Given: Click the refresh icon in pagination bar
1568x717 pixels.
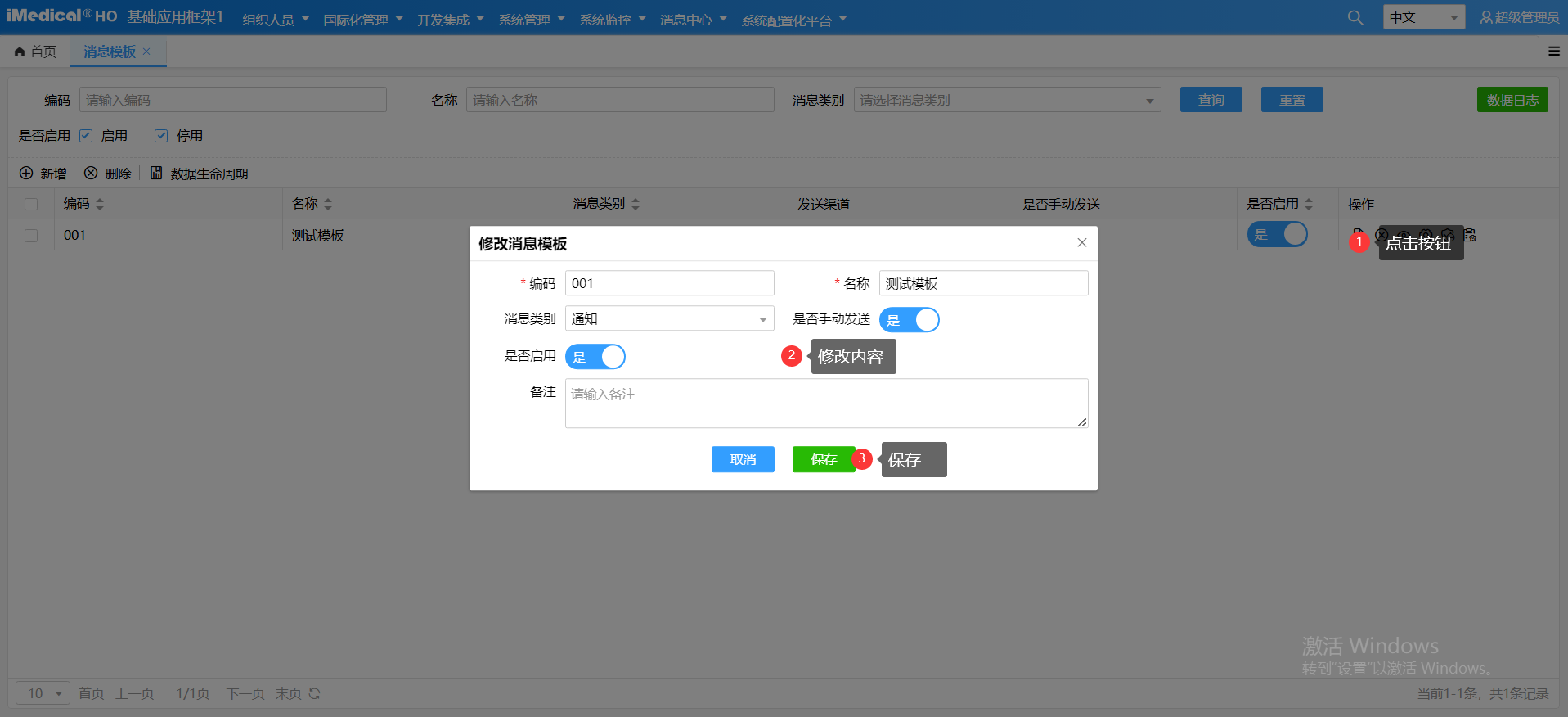Looking at the screenshot, I should click(x=314, y=694).
